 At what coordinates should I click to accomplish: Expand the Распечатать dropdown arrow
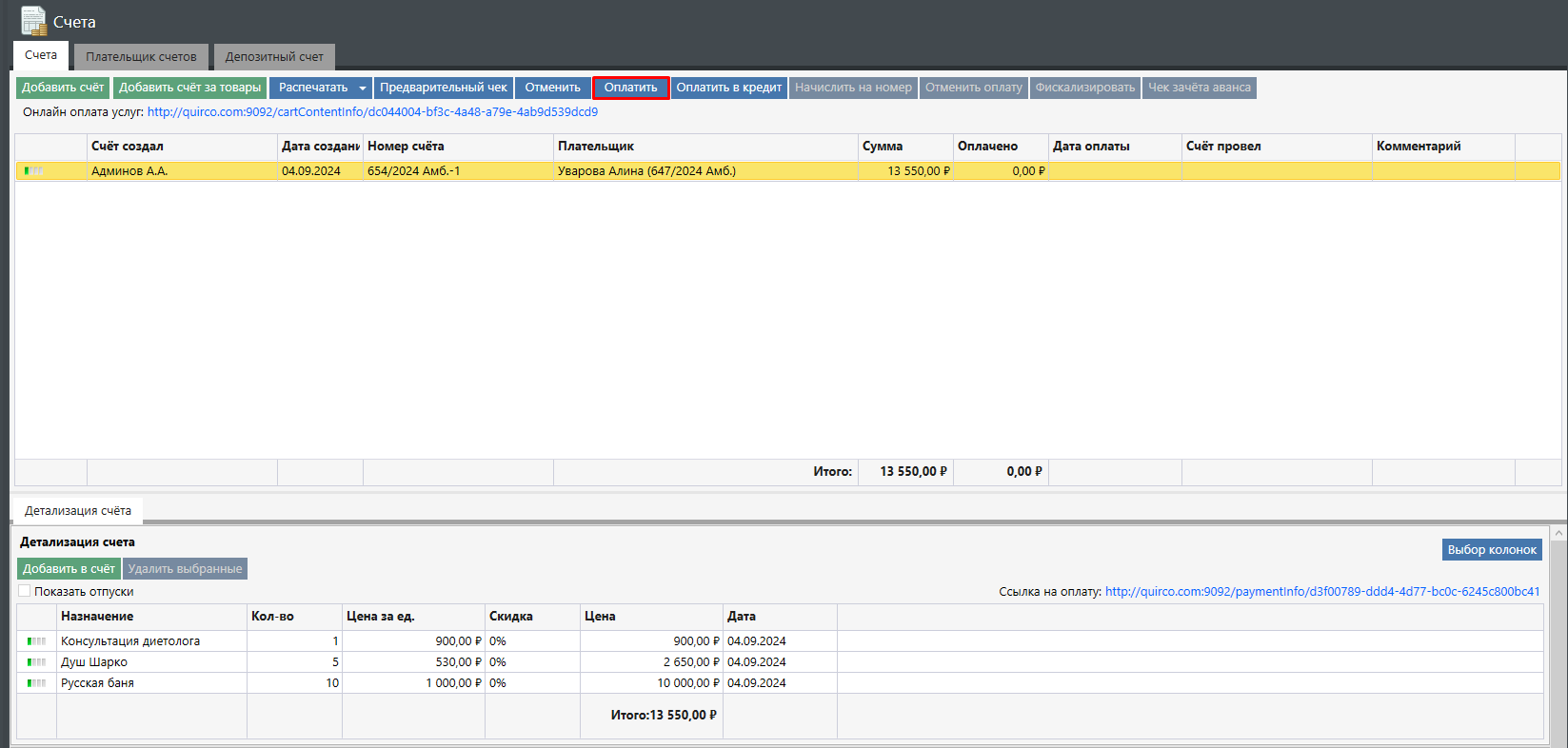[x=362, y=89]
